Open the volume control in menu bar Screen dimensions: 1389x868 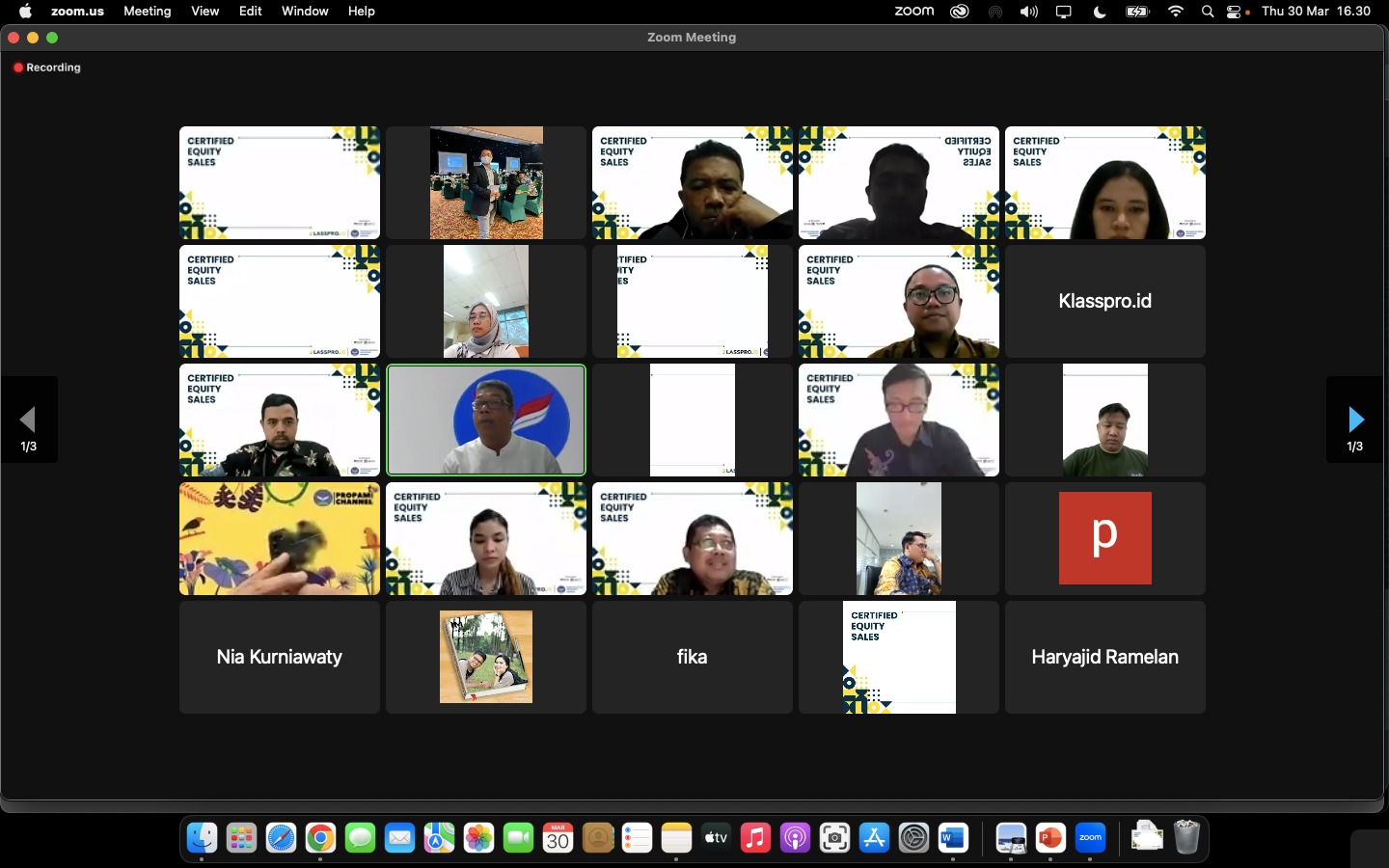[1029, 12]
